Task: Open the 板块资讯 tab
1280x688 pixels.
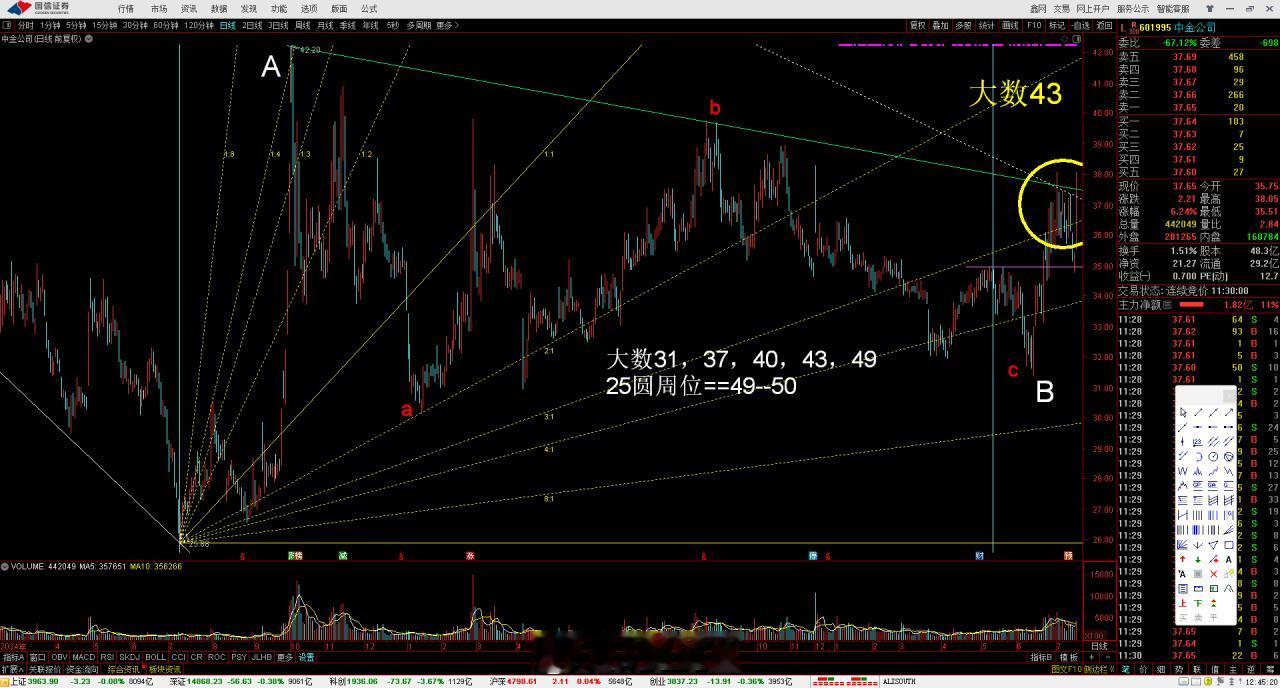Action: click(x=165, y=669)
